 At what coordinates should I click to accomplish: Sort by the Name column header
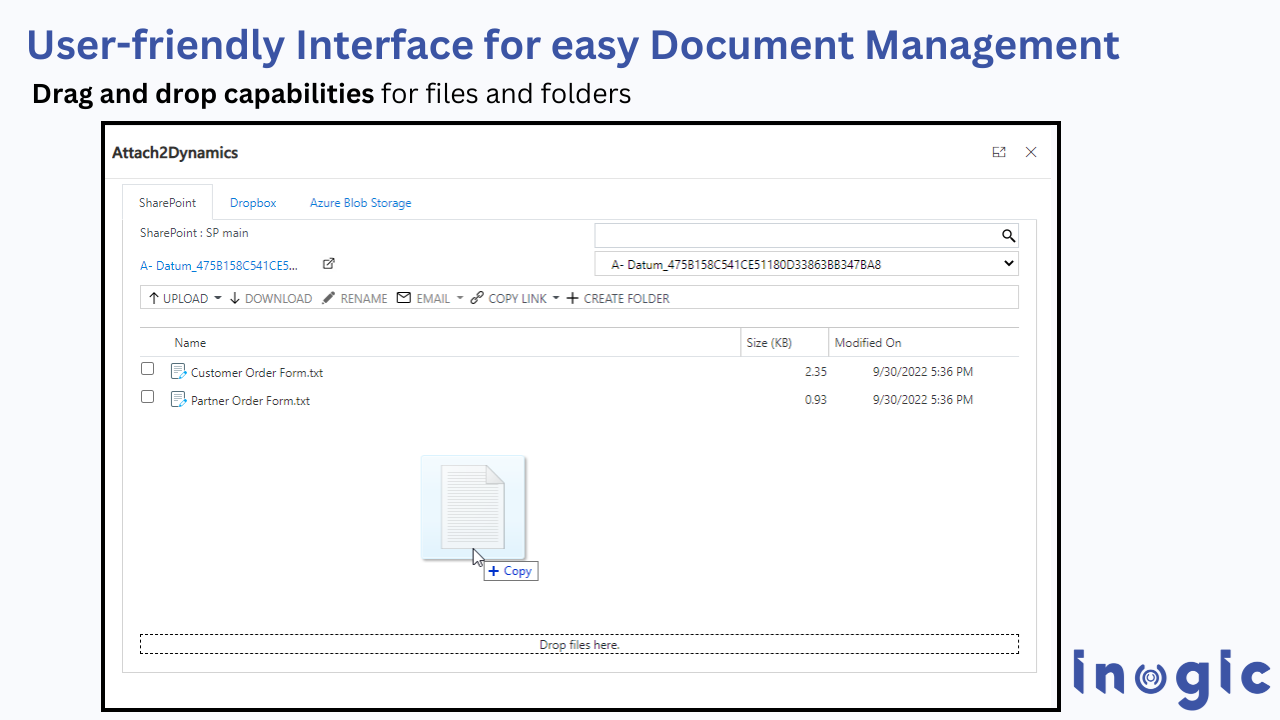click(190, 343)
